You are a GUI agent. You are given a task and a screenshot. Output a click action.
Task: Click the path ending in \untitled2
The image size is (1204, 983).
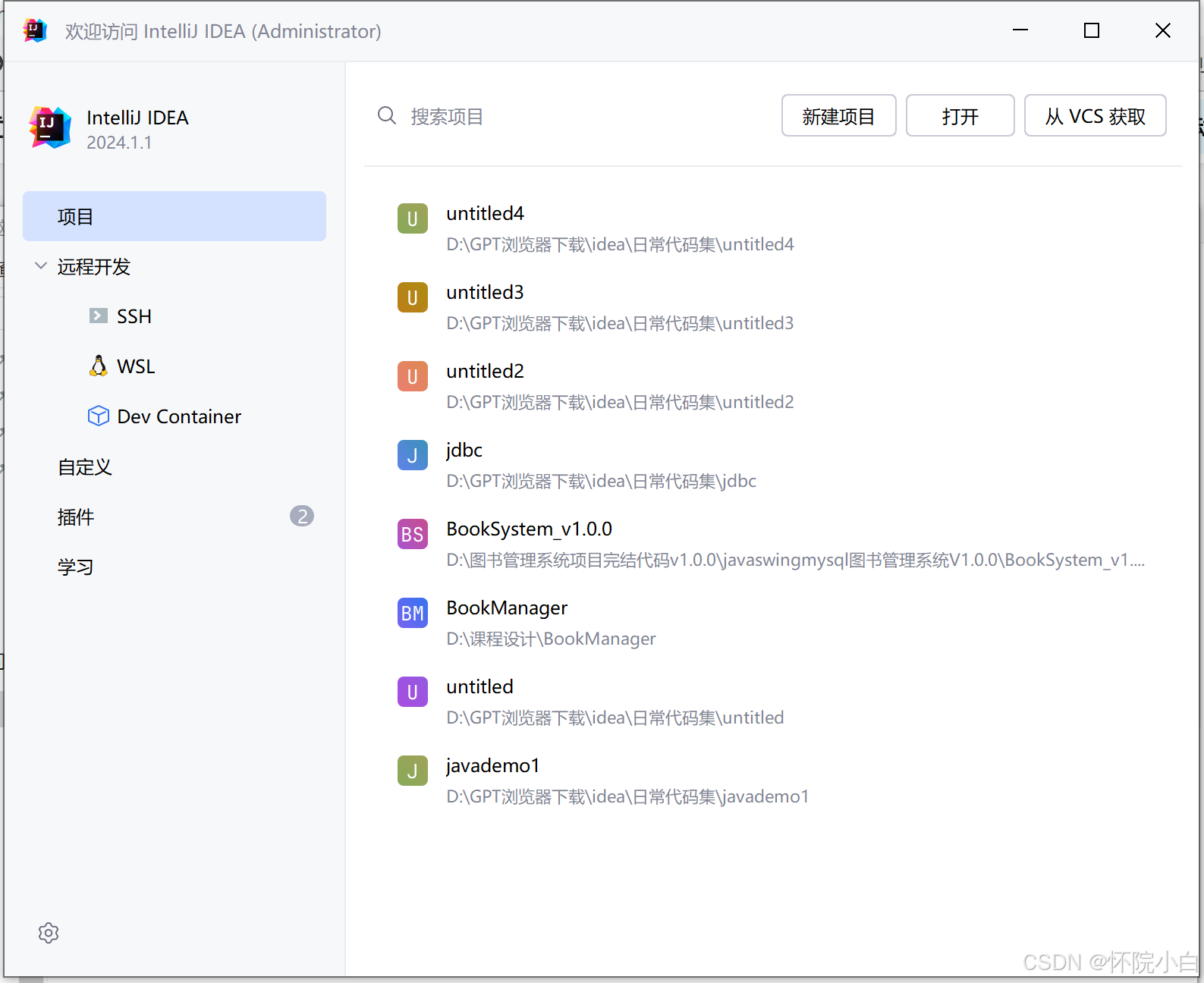point(620,402)
